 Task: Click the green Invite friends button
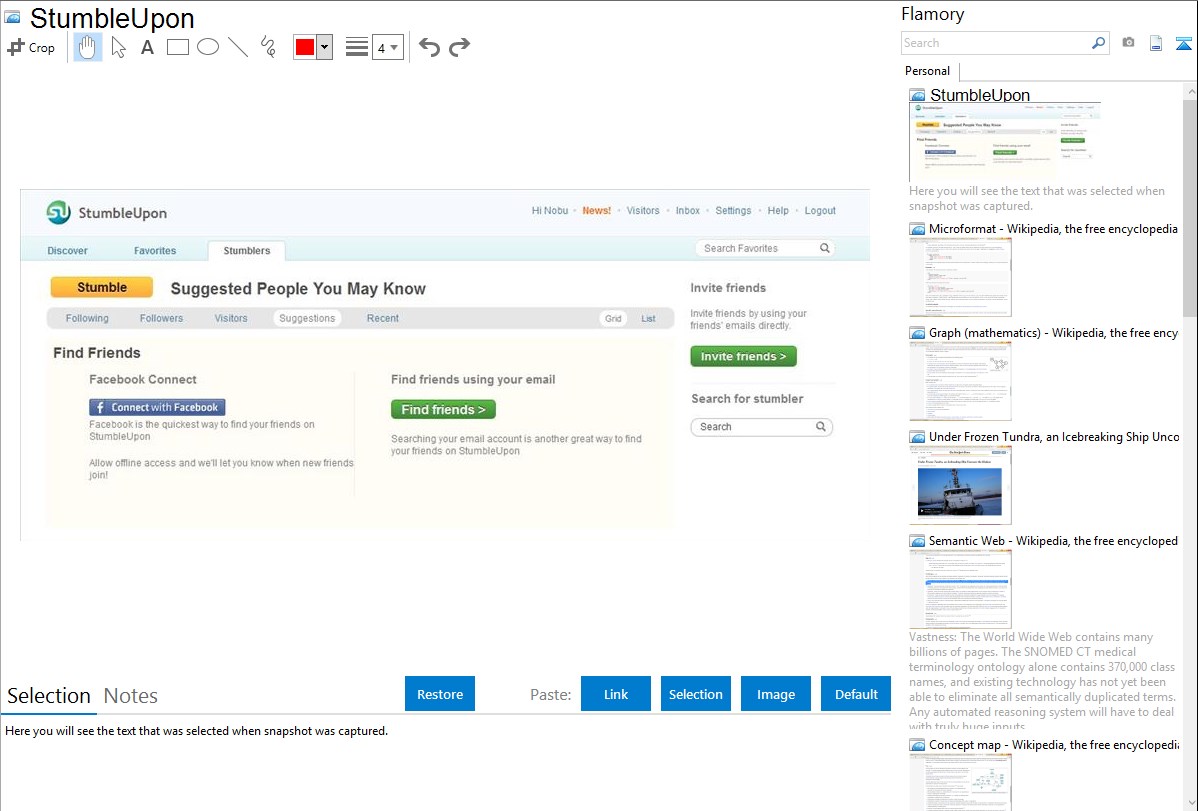pyautogui.click(x=743, y=356)
